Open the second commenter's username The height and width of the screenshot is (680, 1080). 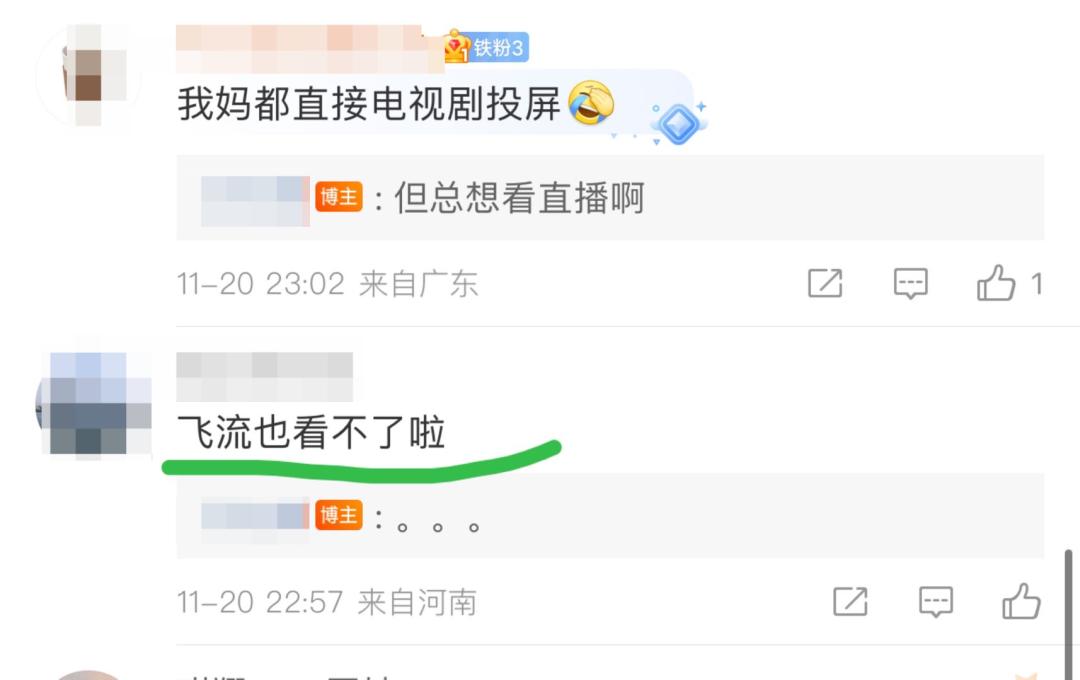click(264, 376)
